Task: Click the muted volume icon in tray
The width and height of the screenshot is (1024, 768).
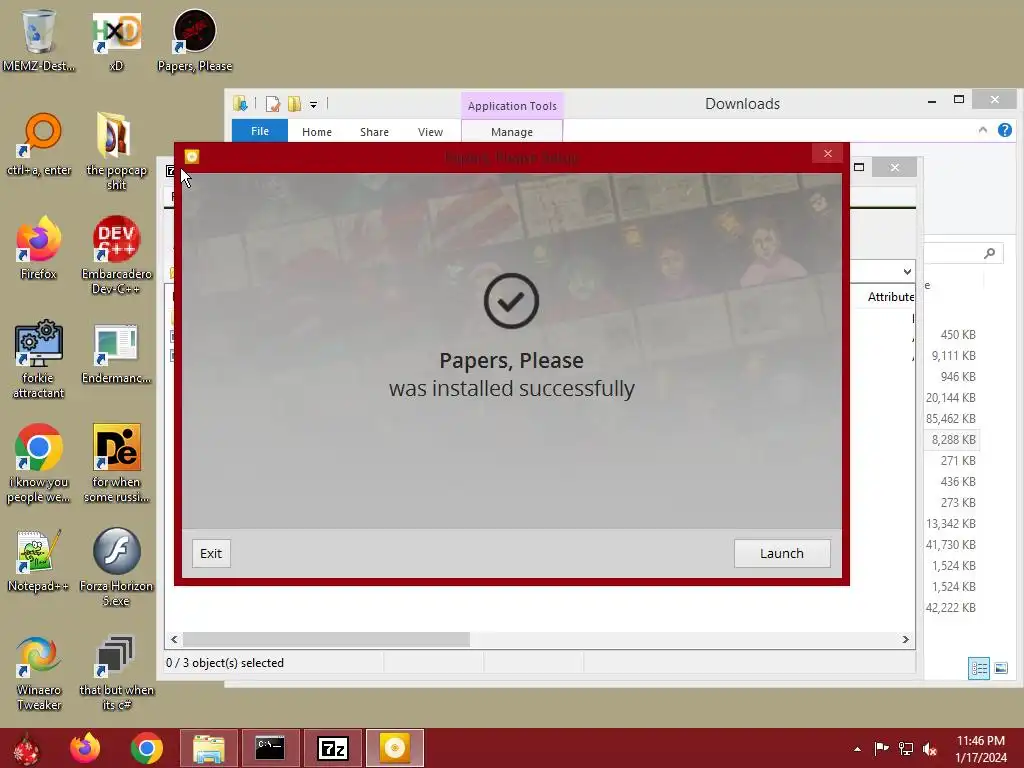Action: [930, 749]
